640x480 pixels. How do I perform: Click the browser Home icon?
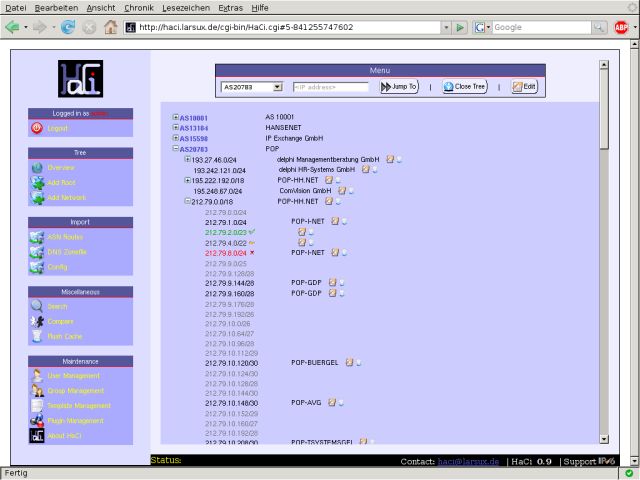110,27
